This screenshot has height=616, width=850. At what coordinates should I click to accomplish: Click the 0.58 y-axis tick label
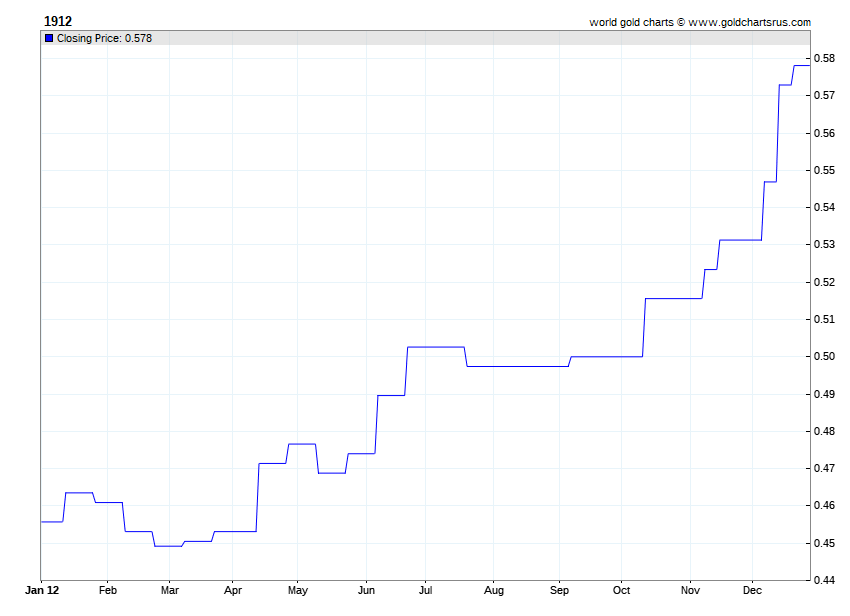pyautogui.click(x=825, y=58)
